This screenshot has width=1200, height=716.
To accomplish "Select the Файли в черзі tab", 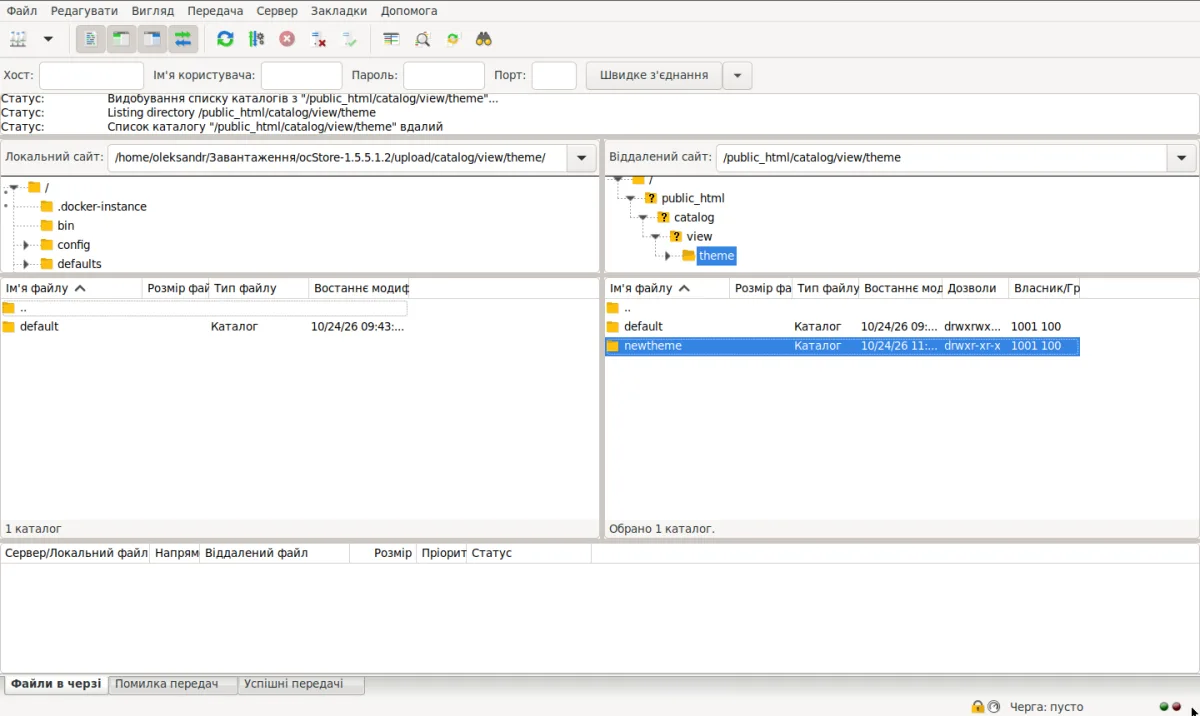I will coord(56,684).
